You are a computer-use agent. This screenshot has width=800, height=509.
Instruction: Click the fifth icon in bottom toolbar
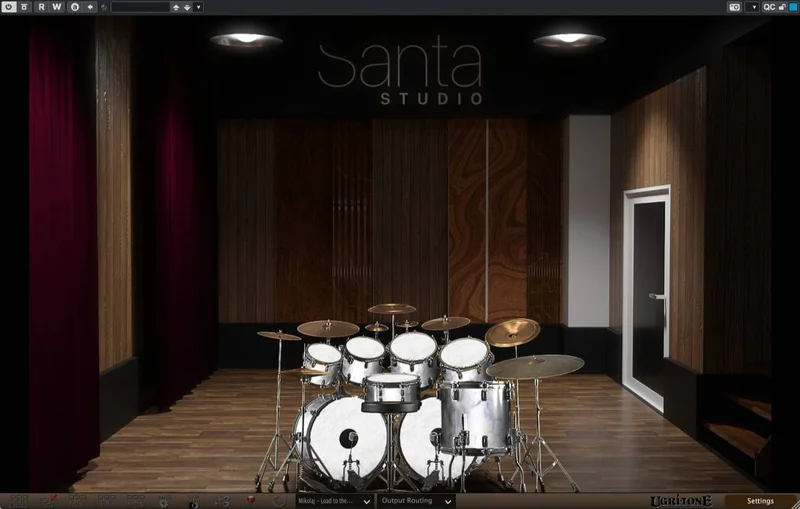pos(135,501)
